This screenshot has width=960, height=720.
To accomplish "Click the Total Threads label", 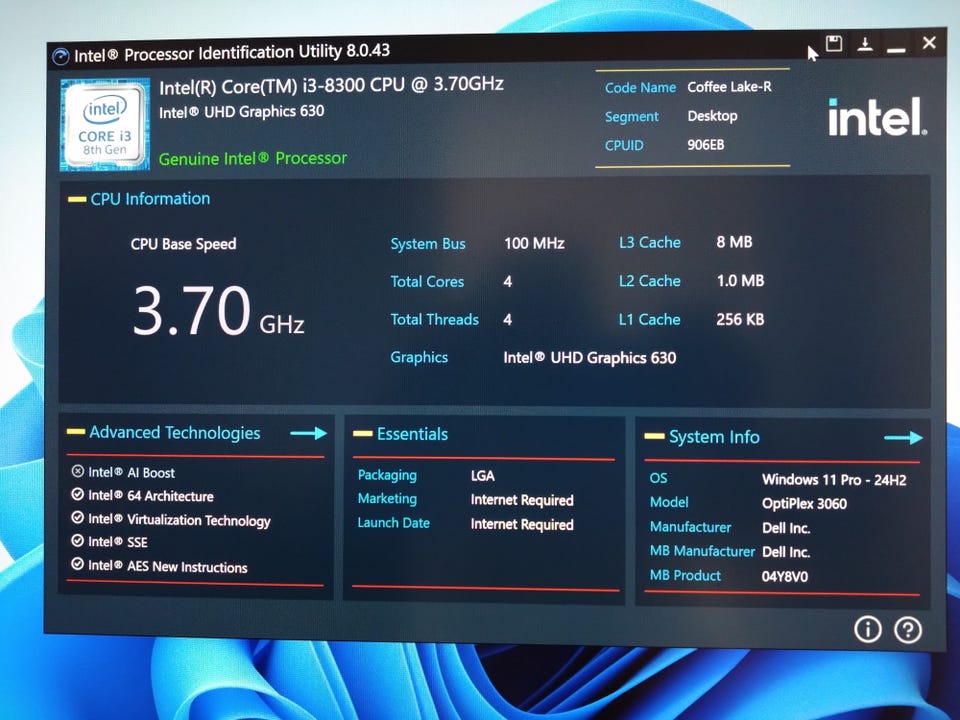I will [435, 320].
